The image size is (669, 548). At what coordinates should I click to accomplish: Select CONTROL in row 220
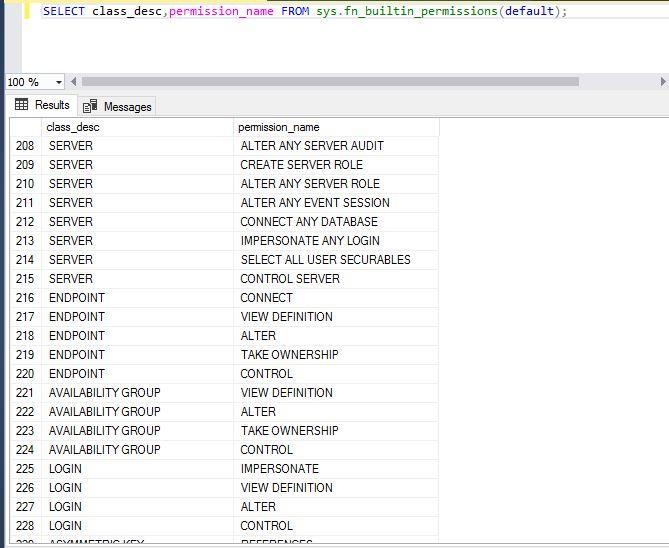tap(336, 374)
